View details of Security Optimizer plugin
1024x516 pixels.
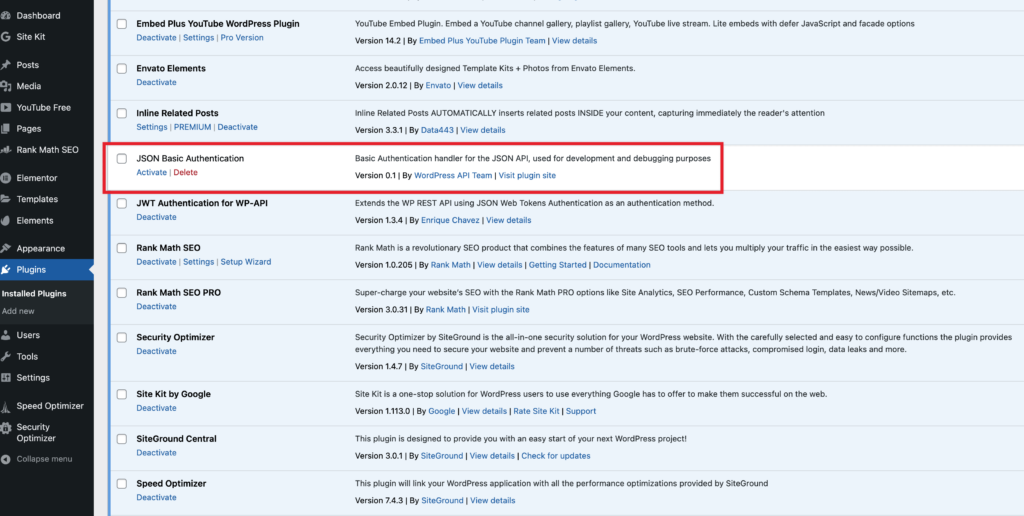(492, 366)
